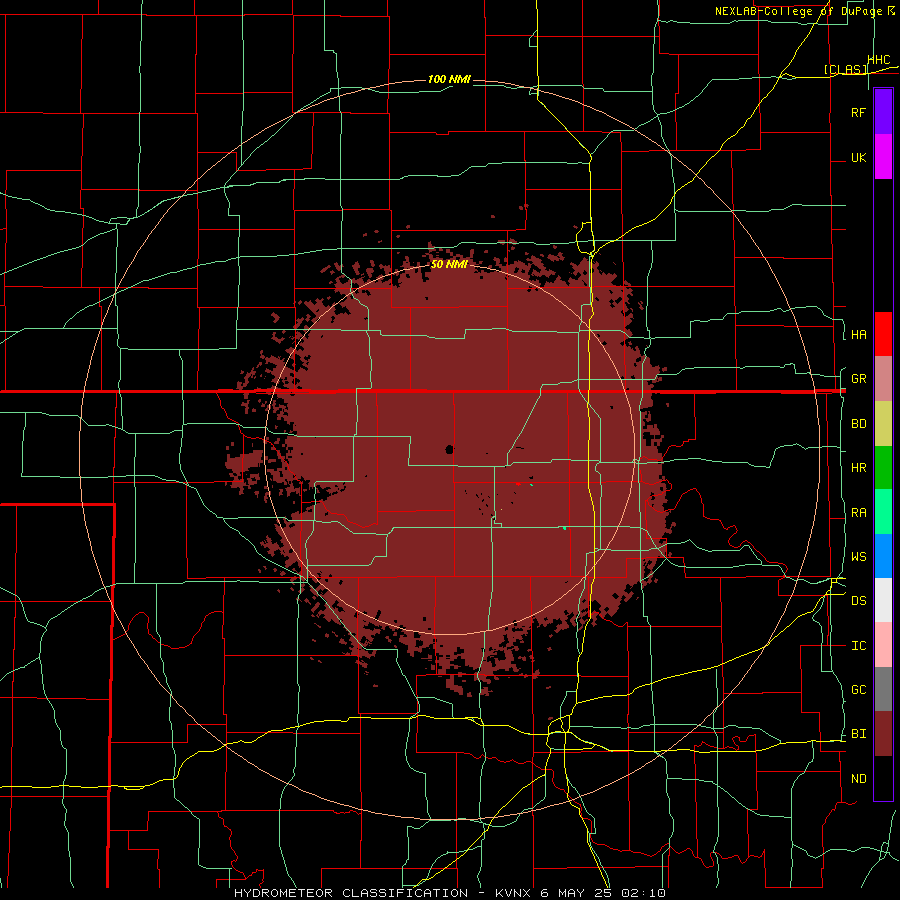Viewport: 900px width, 900px height.
Task: Click the "HR" legend label
Action: (858, 467)
